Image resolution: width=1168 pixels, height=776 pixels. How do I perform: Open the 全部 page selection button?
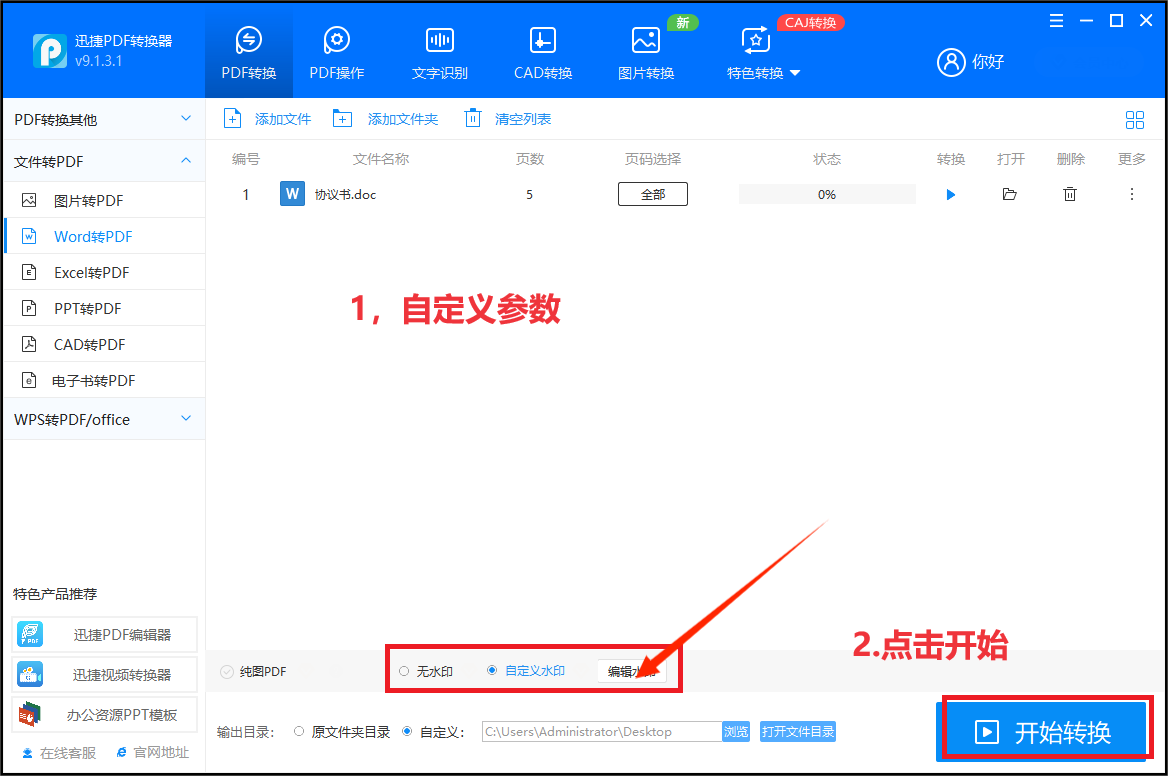[653, 194]
